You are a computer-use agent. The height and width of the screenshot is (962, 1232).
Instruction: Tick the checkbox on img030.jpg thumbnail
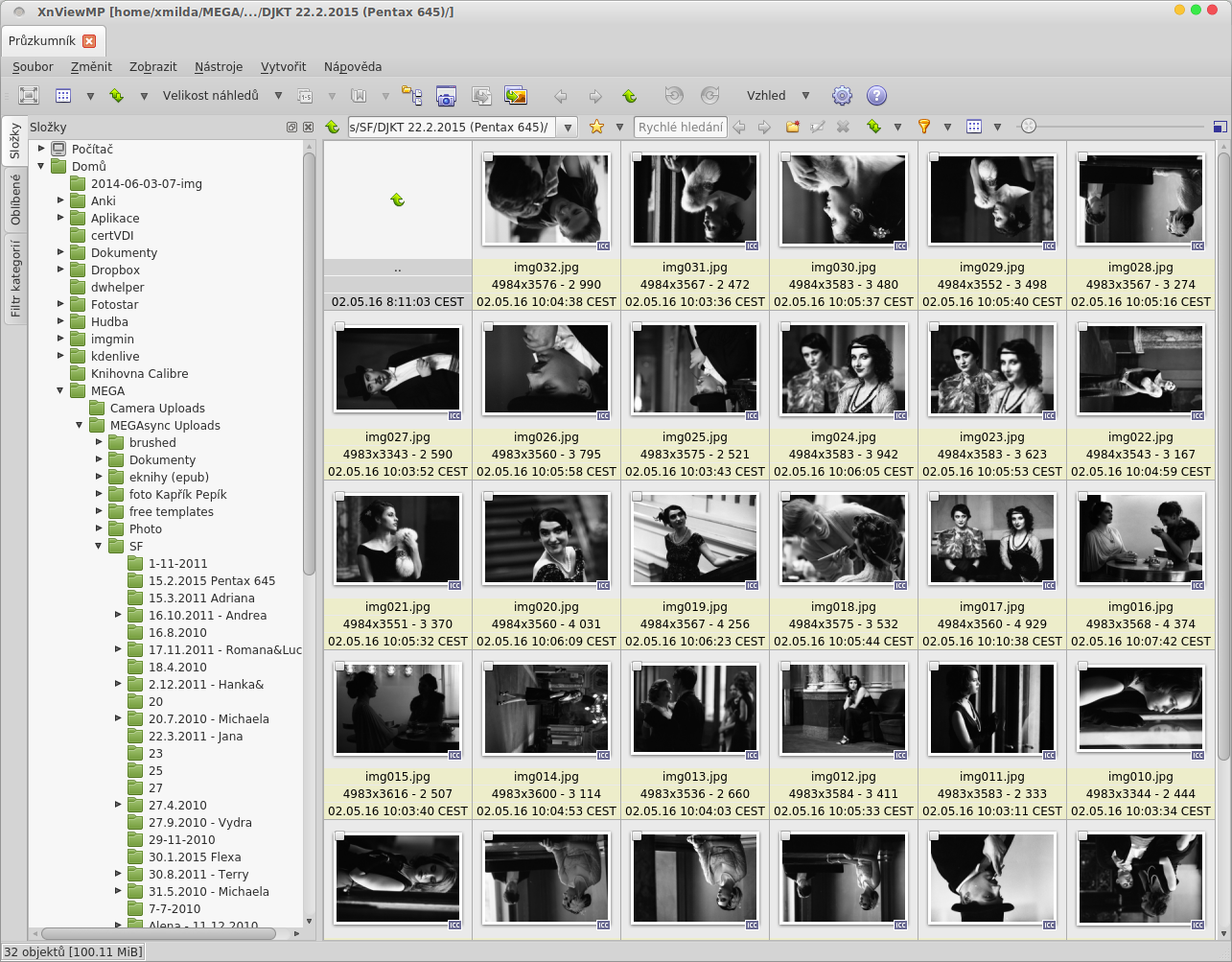[x=785, y=157]
